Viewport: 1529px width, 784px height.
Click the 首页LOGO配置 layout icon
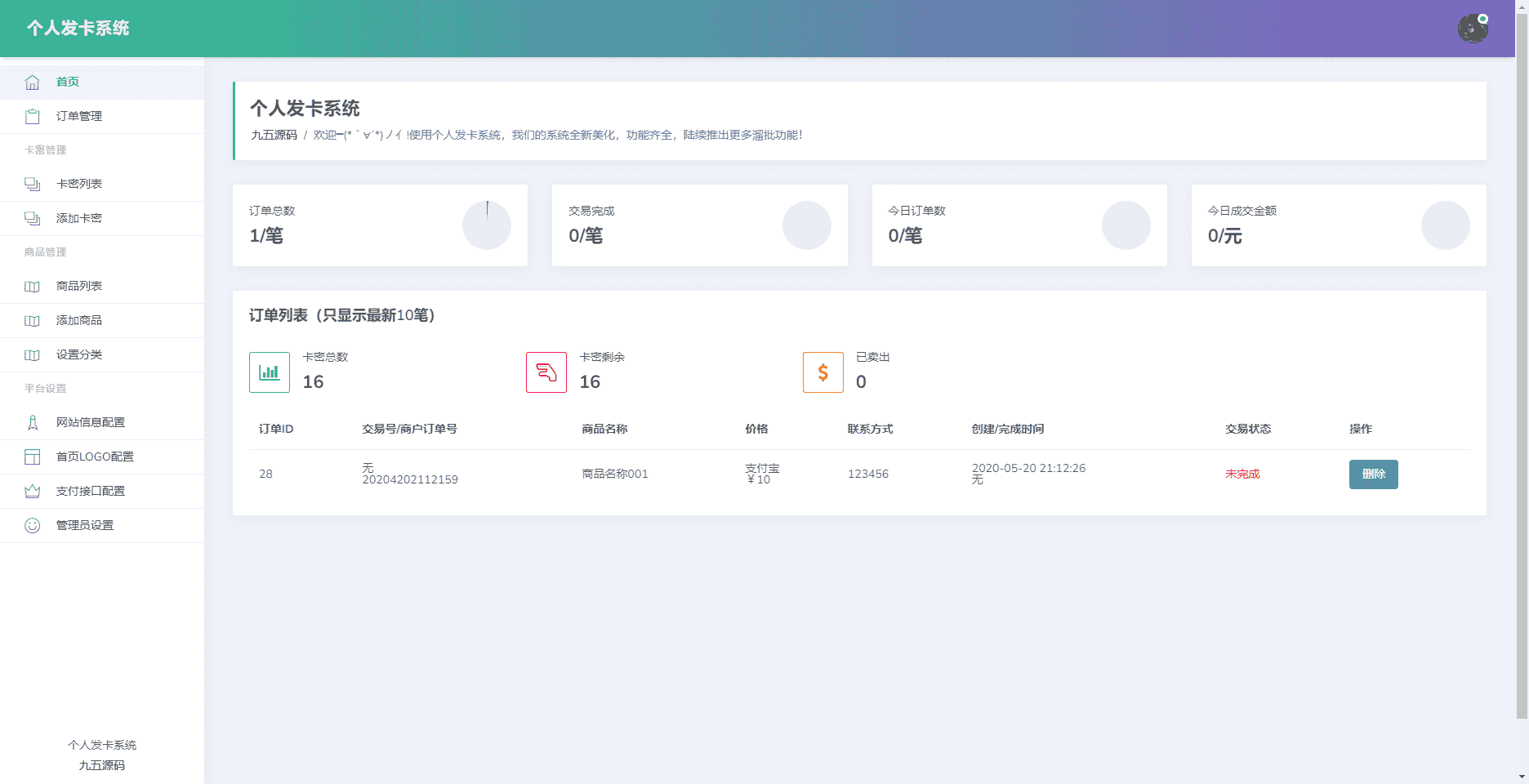(x=32, y=457)
